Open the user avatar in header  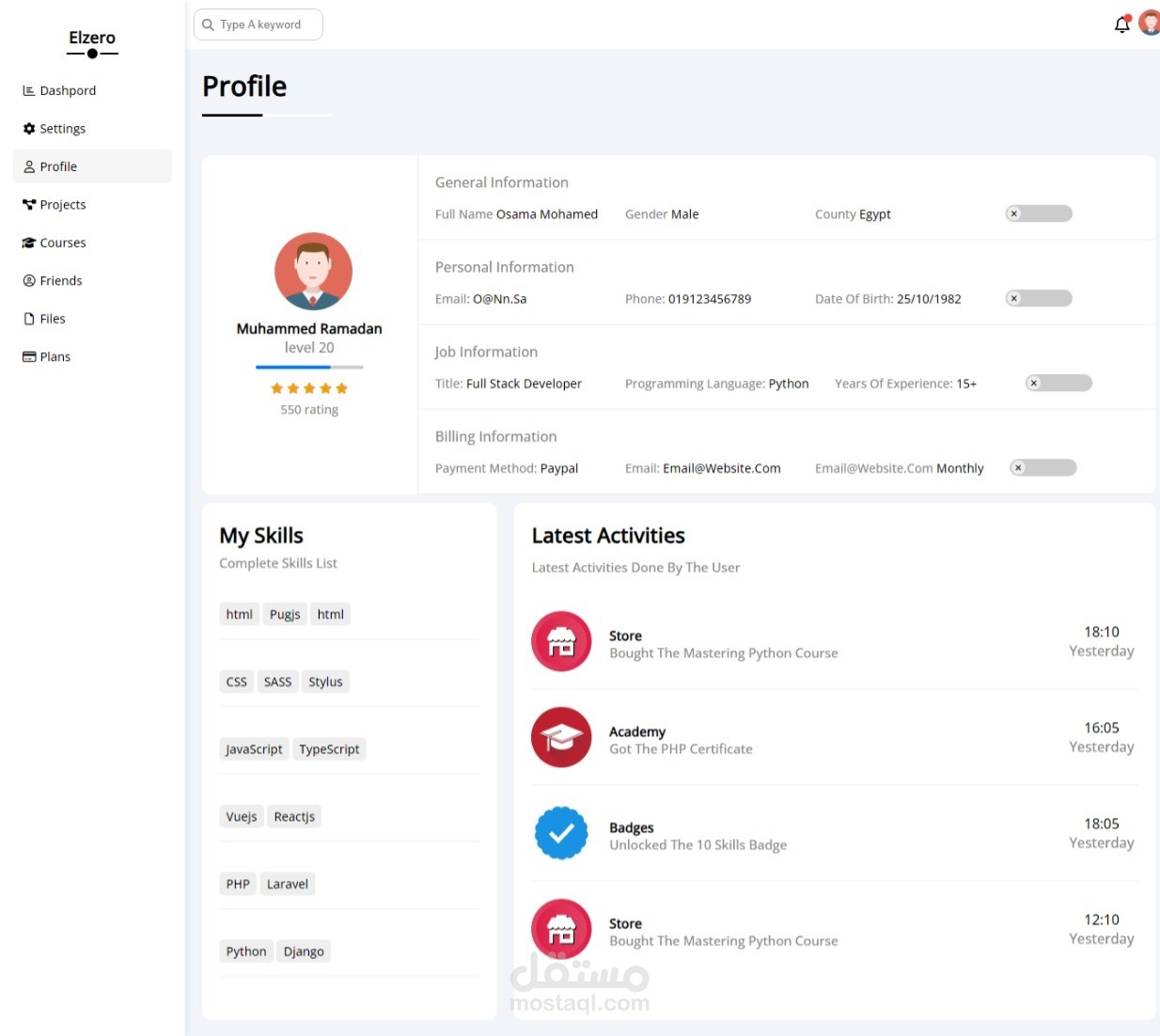point(1150,24)
